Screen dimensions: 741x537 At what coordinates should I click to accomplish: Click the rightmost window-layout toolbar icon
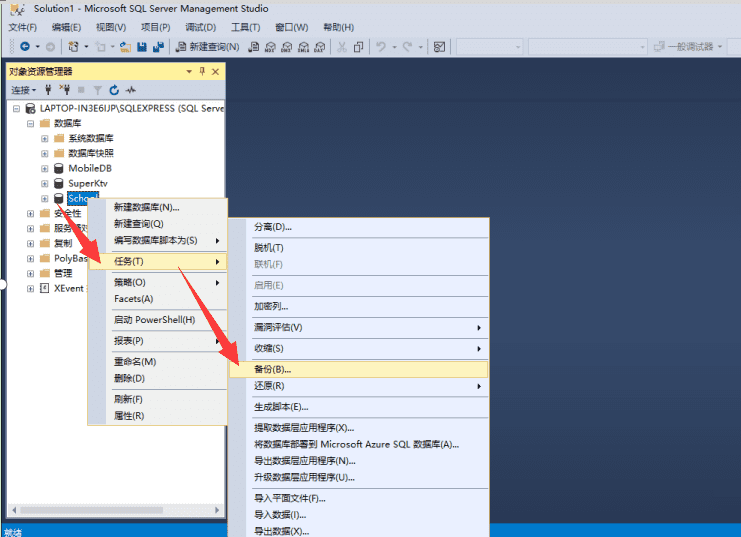pyautogui.click(x=439, y=46)
